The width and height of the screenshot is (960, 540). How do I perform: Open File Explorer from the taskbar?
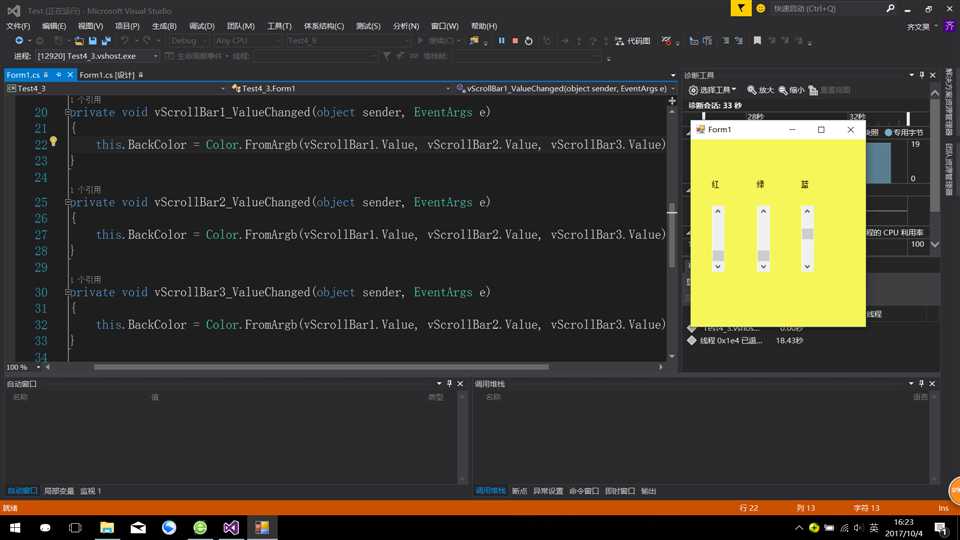coord(107,527)
